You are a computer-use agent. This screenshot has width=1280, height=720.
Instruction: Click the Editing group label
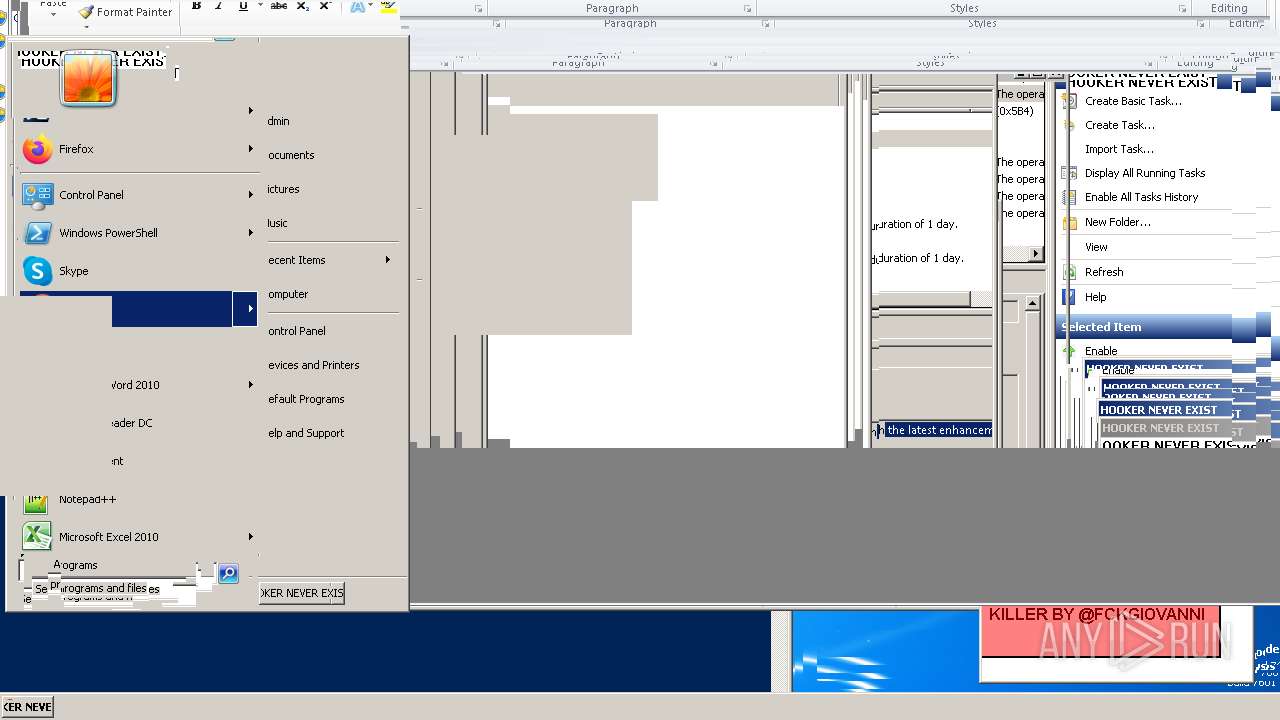(x=1229, y=8)
